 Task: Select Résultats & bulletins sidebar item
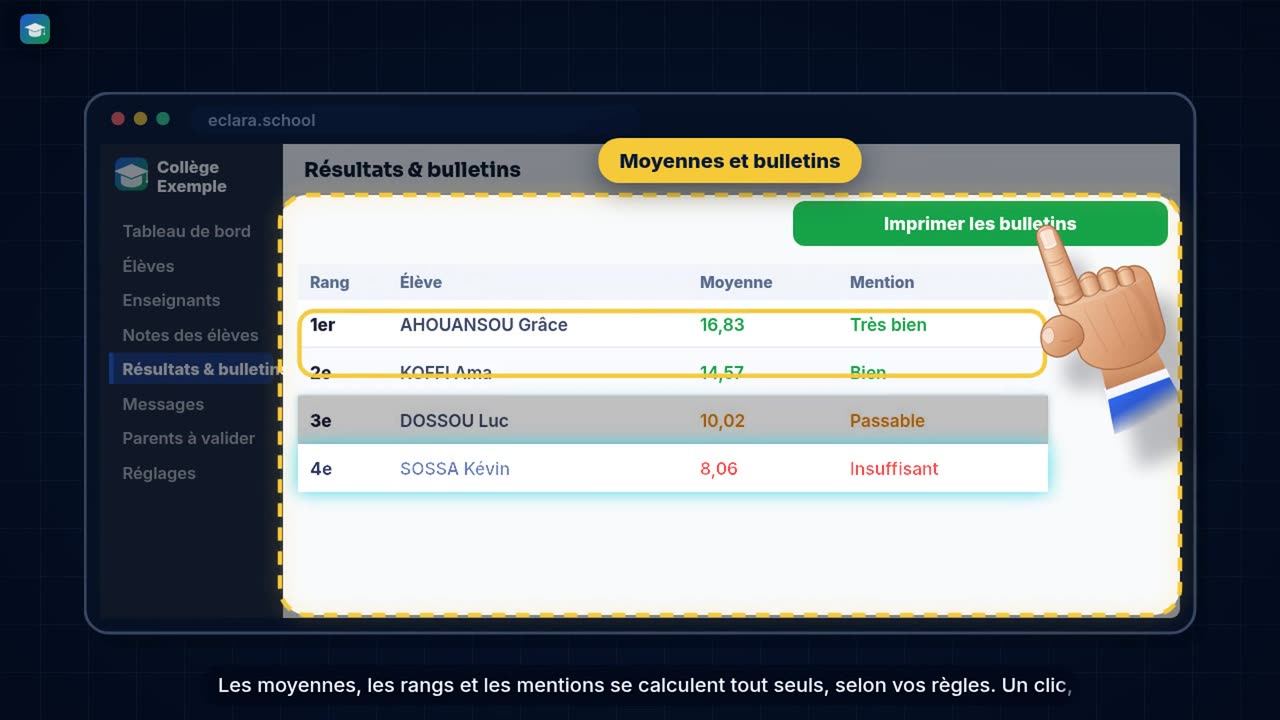[x=196, y=369]
